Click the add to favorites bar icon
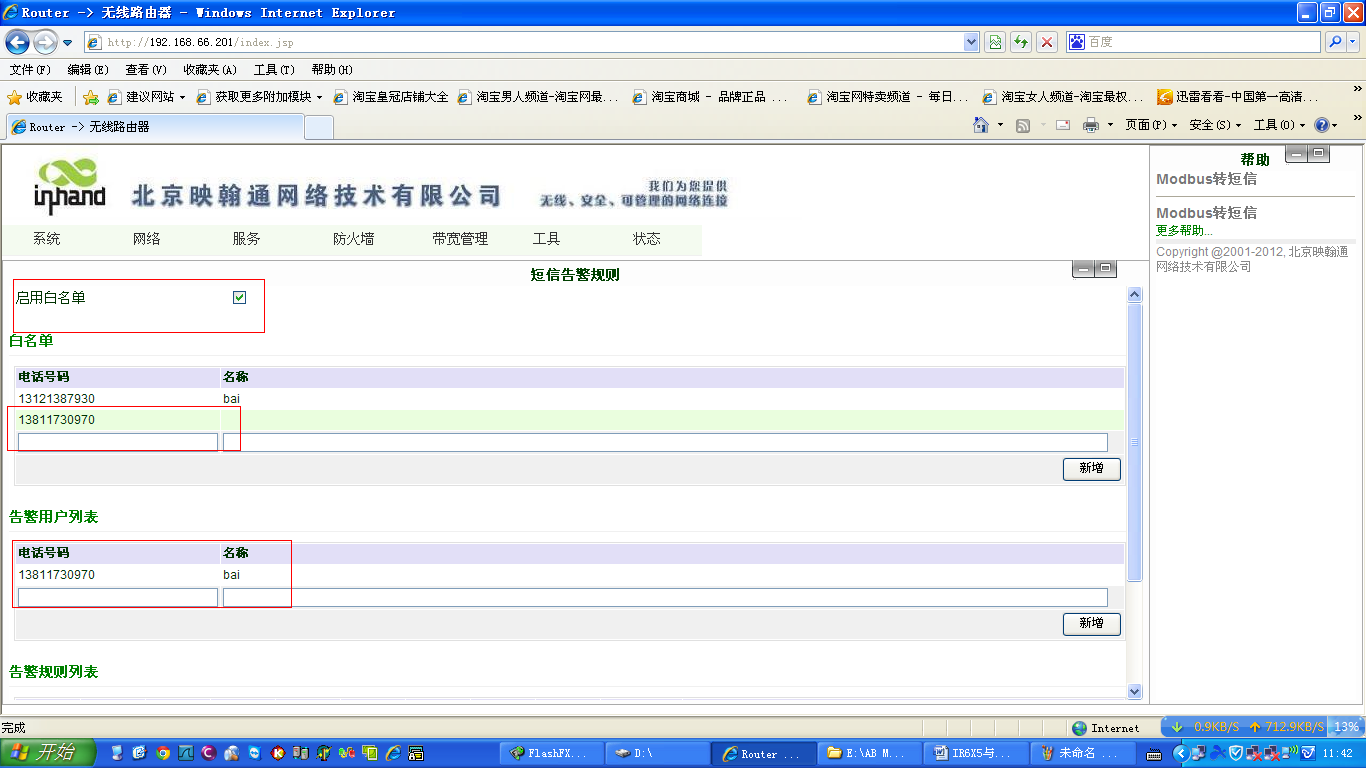 (x=91, y=97)
